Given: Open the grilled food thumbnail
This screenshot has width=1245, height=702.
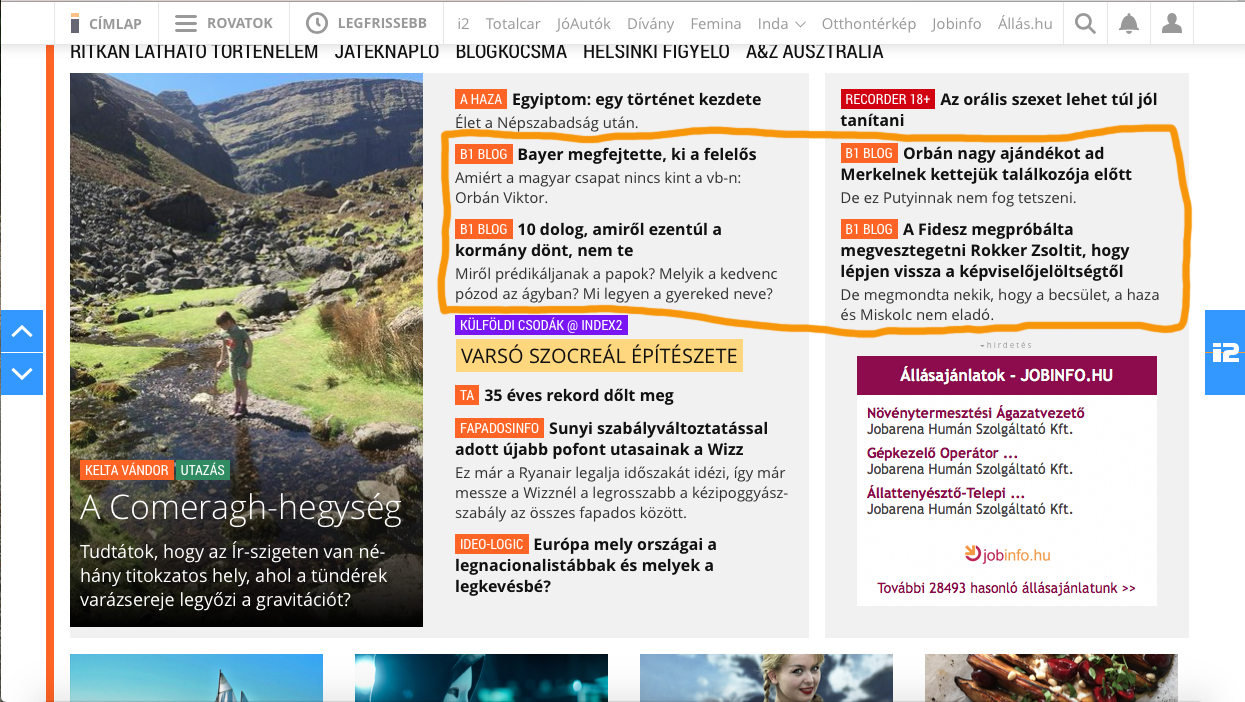Looking at the screenshot, I should 1051,678.
